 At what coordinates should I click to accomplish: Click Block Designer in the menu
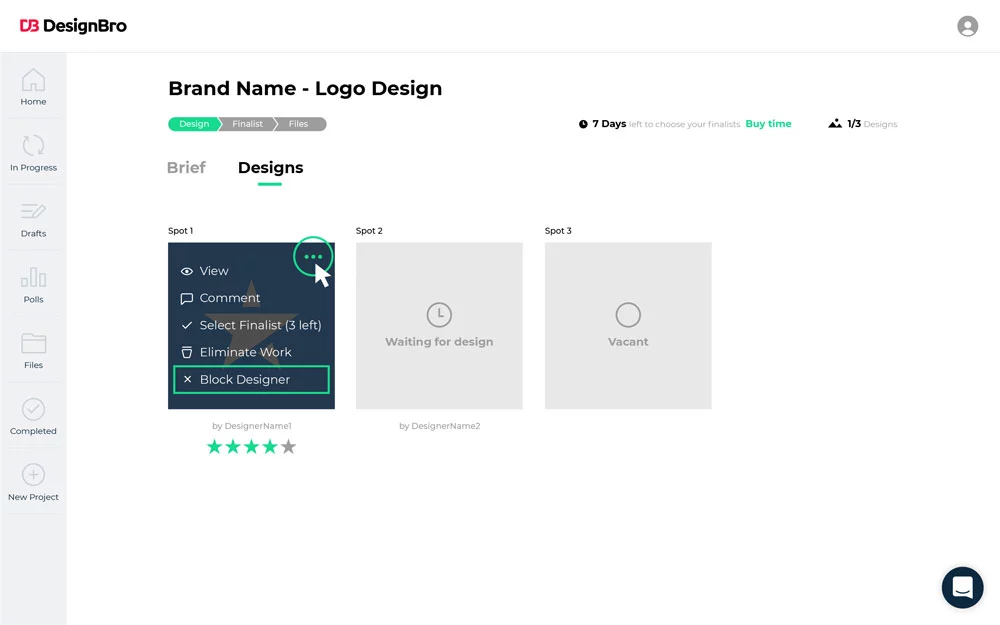click(245, 379)
